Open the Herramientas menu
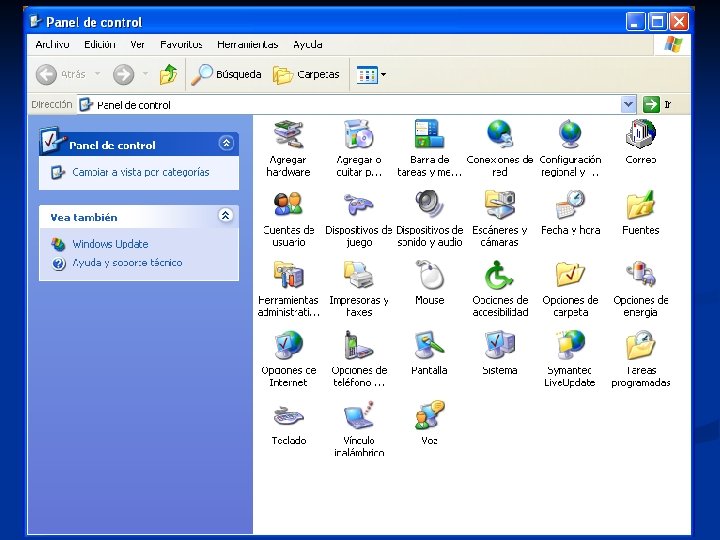This screenshot has width=720, height=540. (248, 45)
